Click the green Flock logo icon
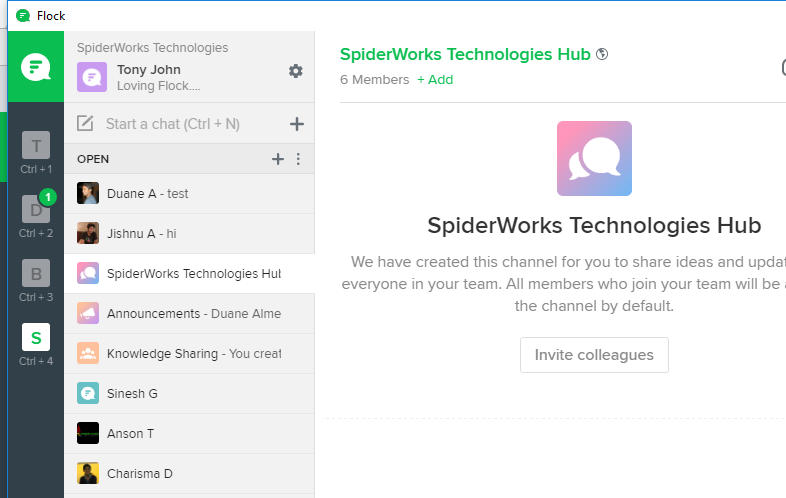The width and height of the screenshot is (786, 498). 35,67
